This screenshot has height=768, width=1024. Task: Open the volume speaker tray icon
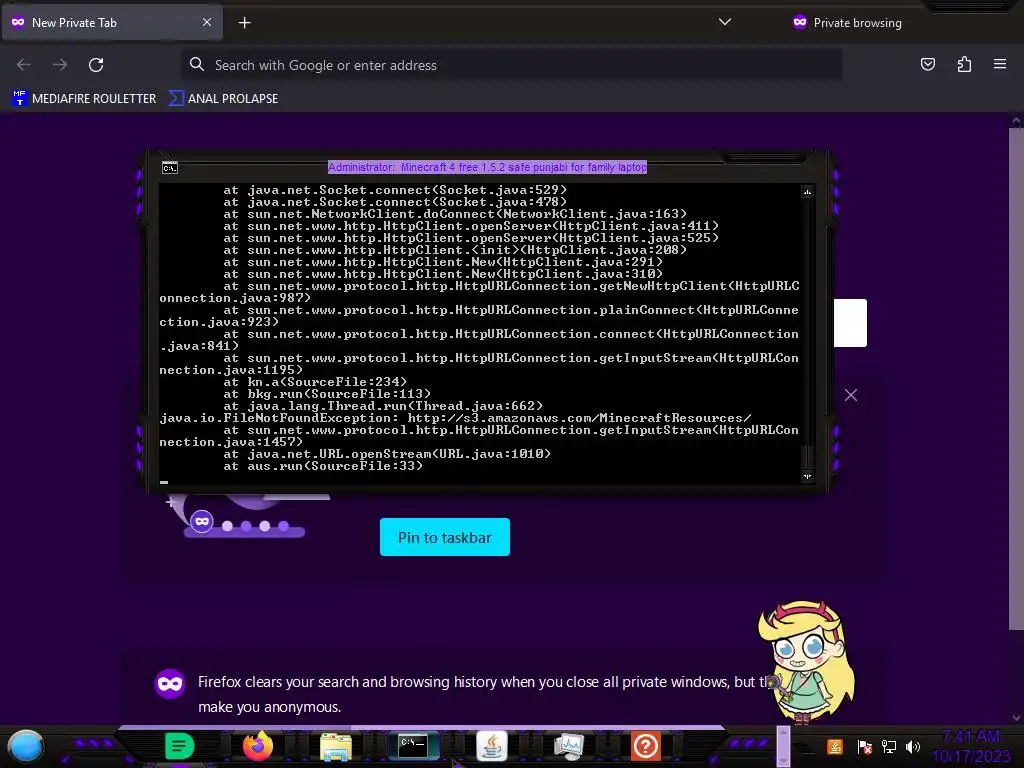click(913, 746)
